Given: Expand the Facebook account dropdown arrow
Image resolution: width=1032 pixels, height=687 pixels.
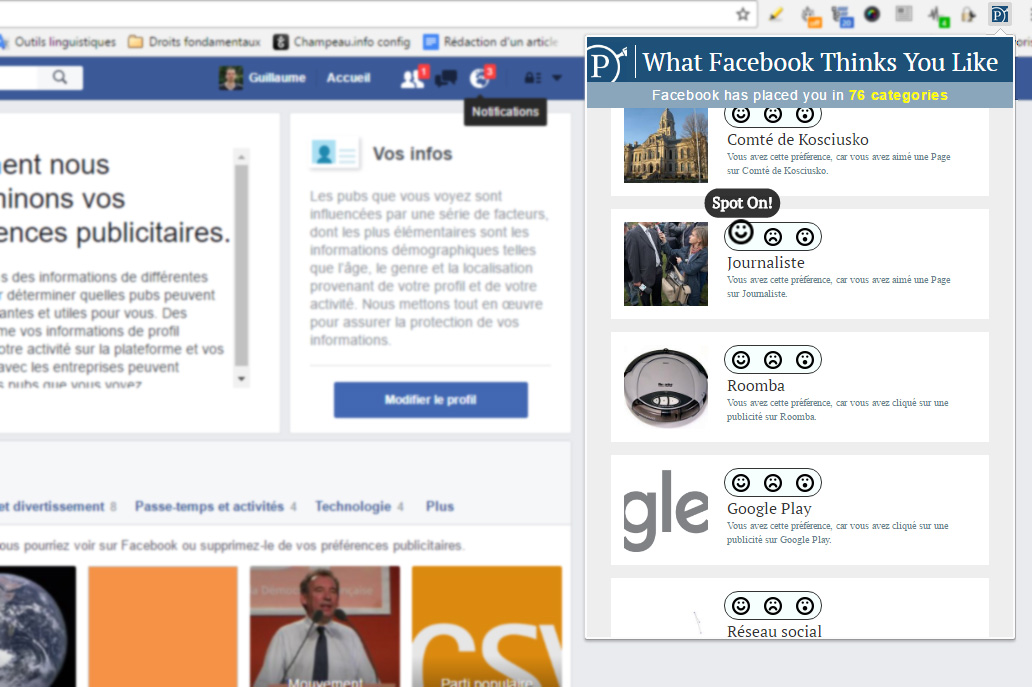Looking at the screenshot, I should (557, 78).
